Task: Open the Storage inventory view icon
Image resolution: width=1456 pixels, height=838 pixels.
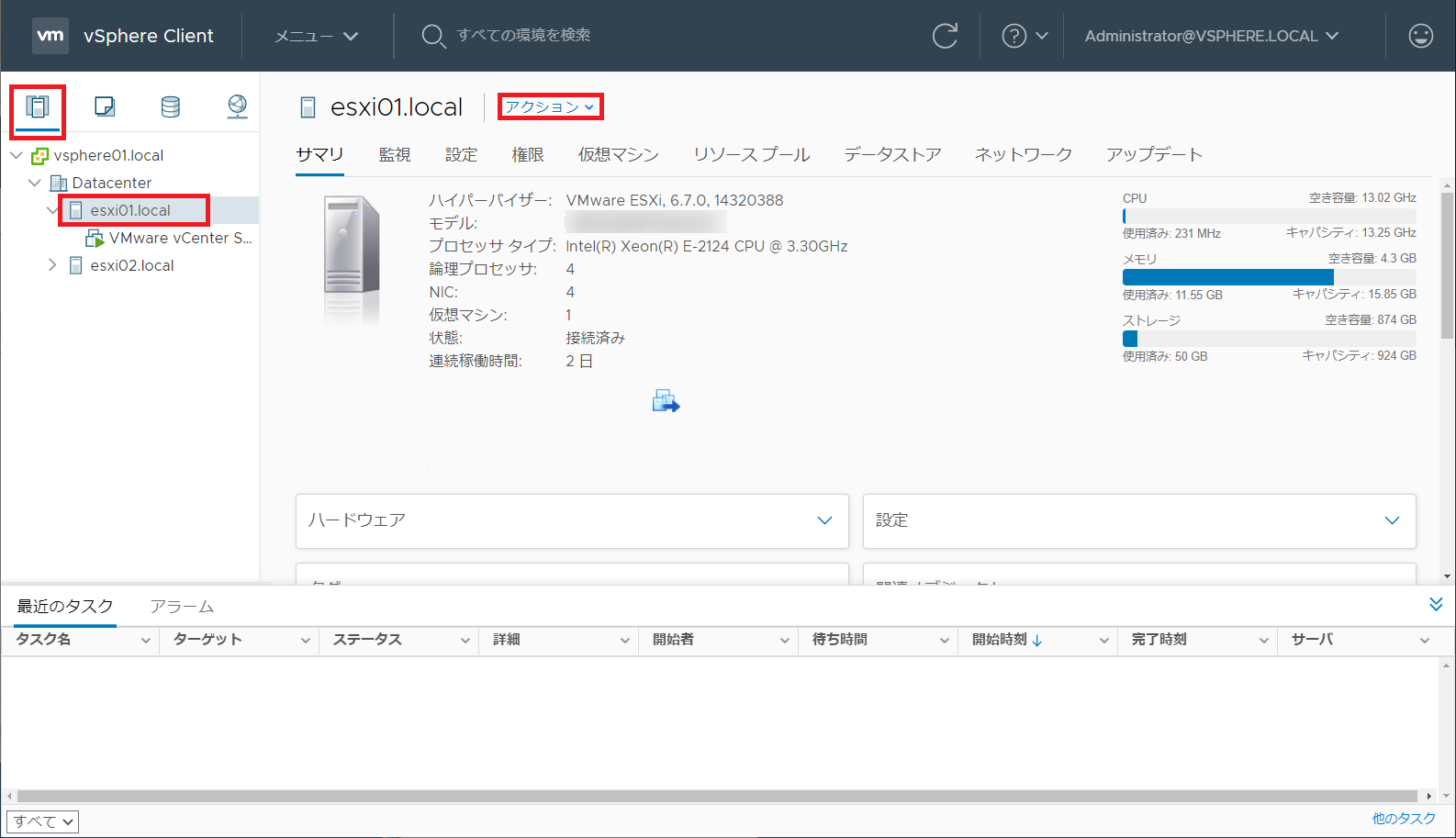Action: 171,107
